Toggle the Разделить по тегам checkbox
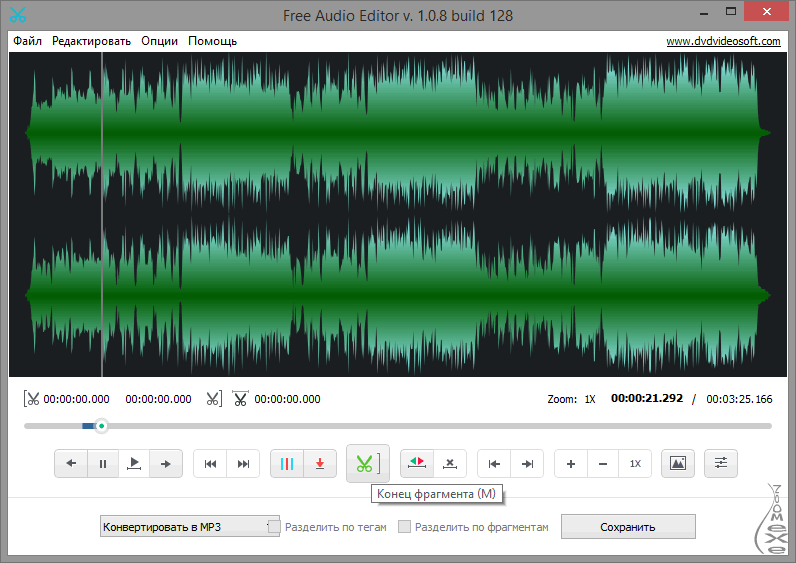 tap(274, 527)
